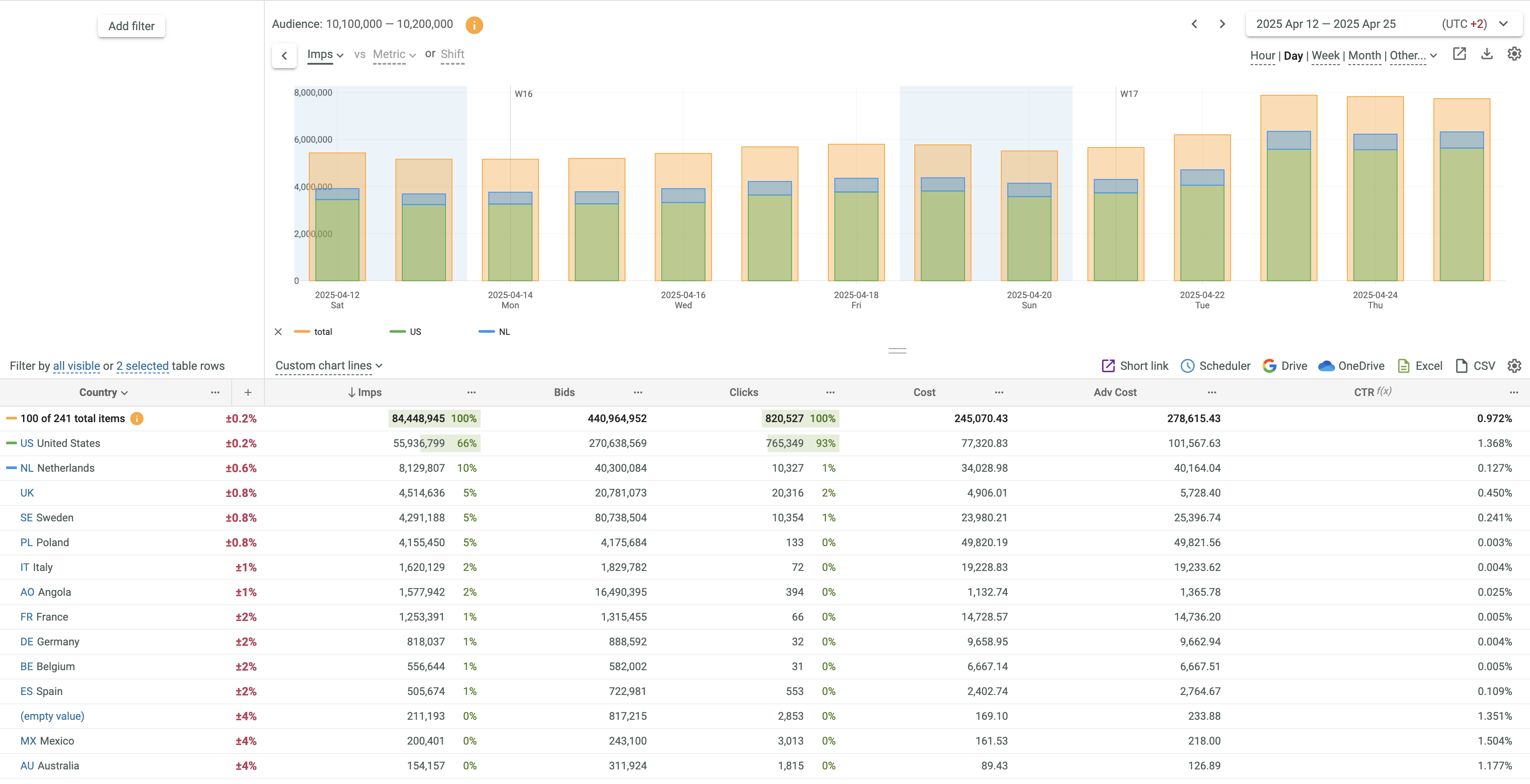Open chart in new window icon

click(x=1459, y=54)
